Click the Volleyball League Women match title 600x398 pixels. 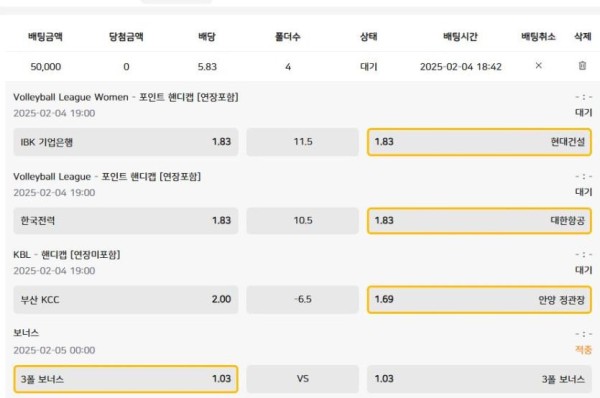pos(126,97)
